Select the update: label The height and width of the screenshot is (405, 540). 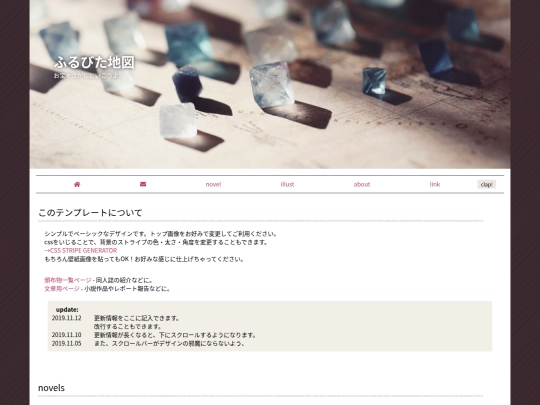pos(67,310)
